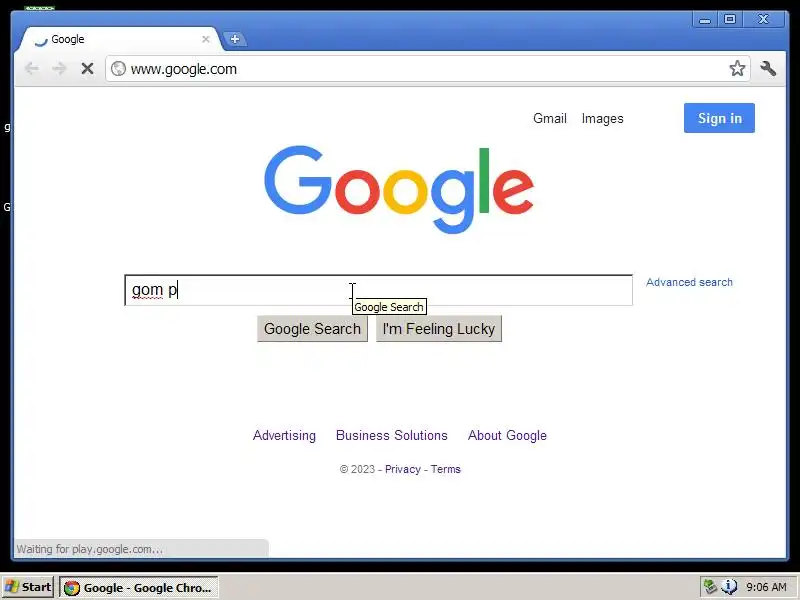Minimize the Chrome window
This screenshot has height=600, width=800.
705,19
